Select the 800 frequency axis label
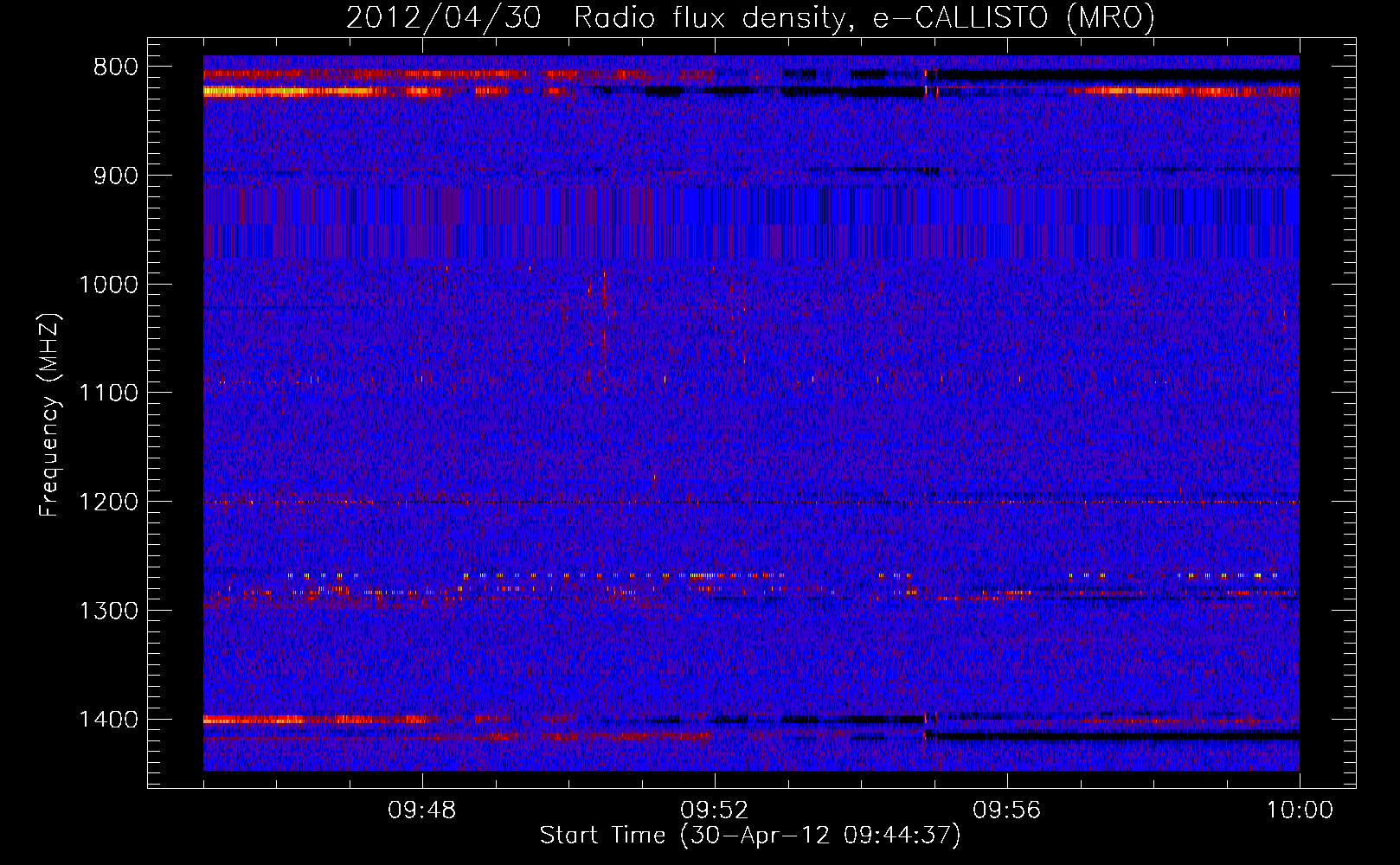Screen dimensions: 1400x865 [x=116, y=67]
